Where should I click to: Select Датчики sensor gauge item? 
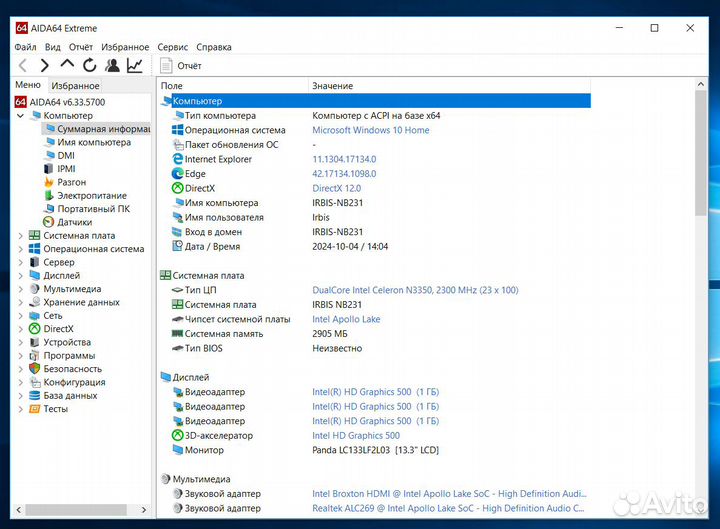(x=74, y=222)
